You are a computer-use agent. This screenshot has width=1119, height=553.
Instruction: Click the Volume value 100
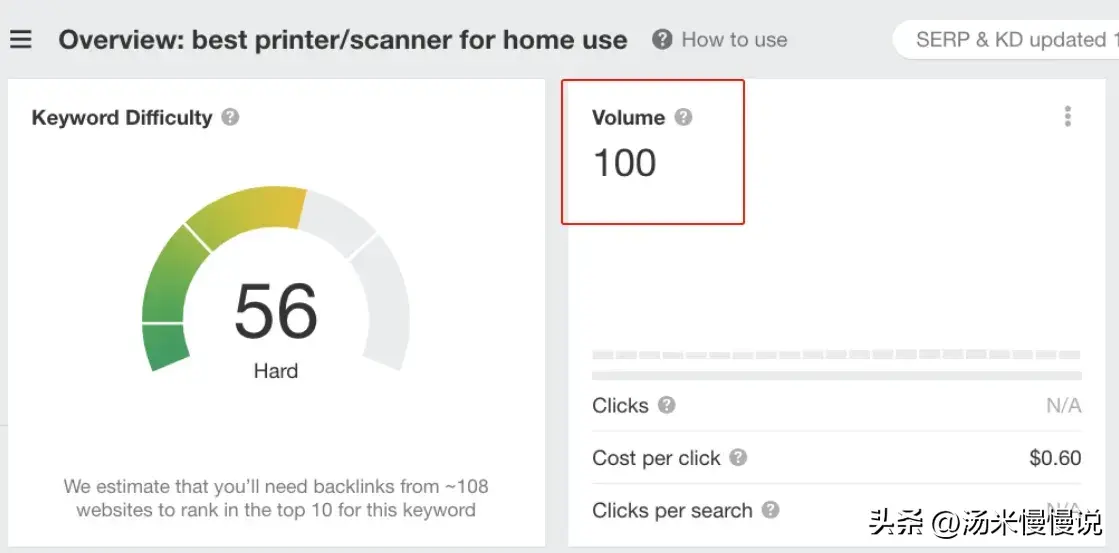pyautogui.click(x=625, y=163)
